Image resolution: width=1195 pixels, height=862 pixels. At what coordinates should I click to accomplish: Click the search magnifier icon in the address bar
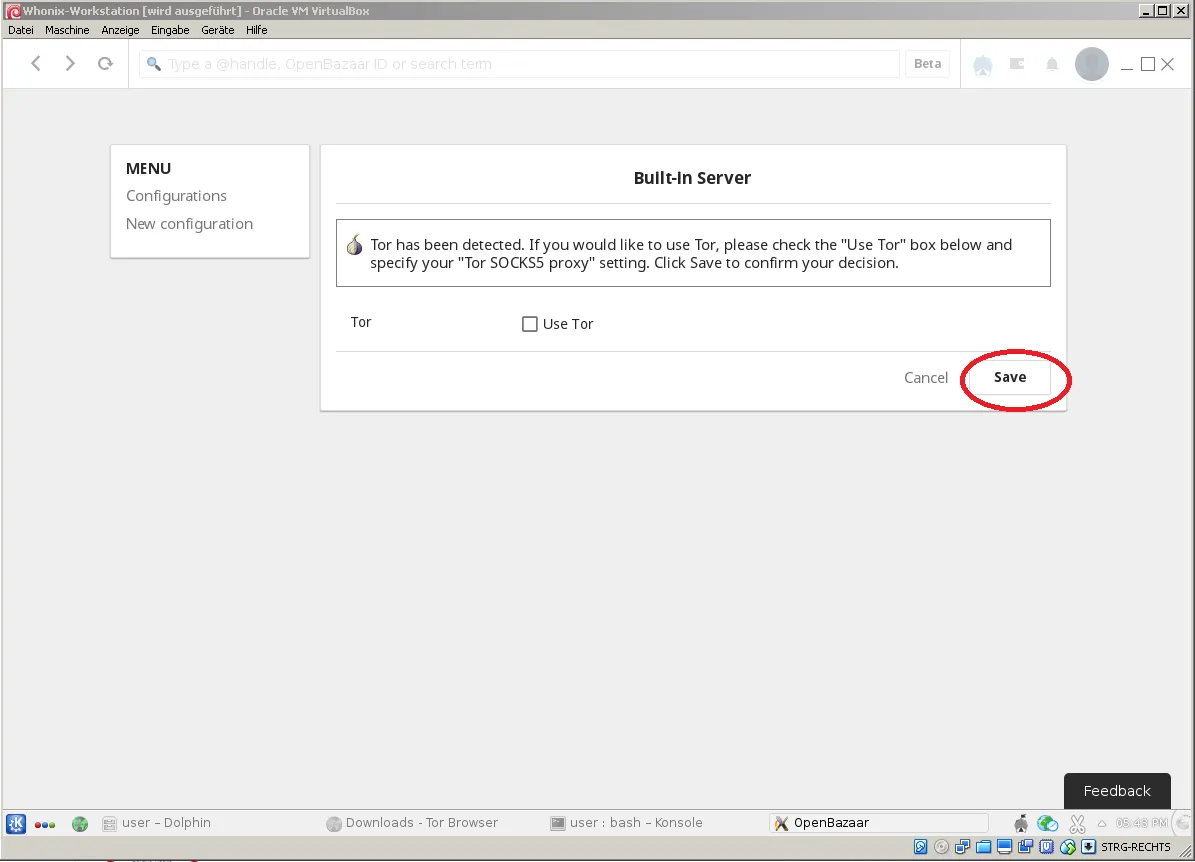154,64
